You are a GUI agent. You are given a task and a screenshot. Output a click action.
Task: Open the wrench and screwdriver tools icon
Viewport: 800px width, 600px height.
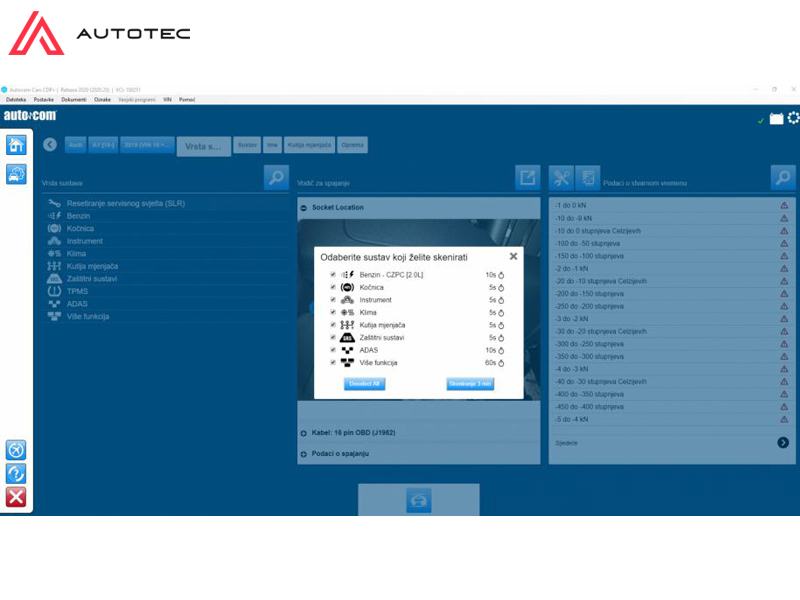tap(561, 178)
